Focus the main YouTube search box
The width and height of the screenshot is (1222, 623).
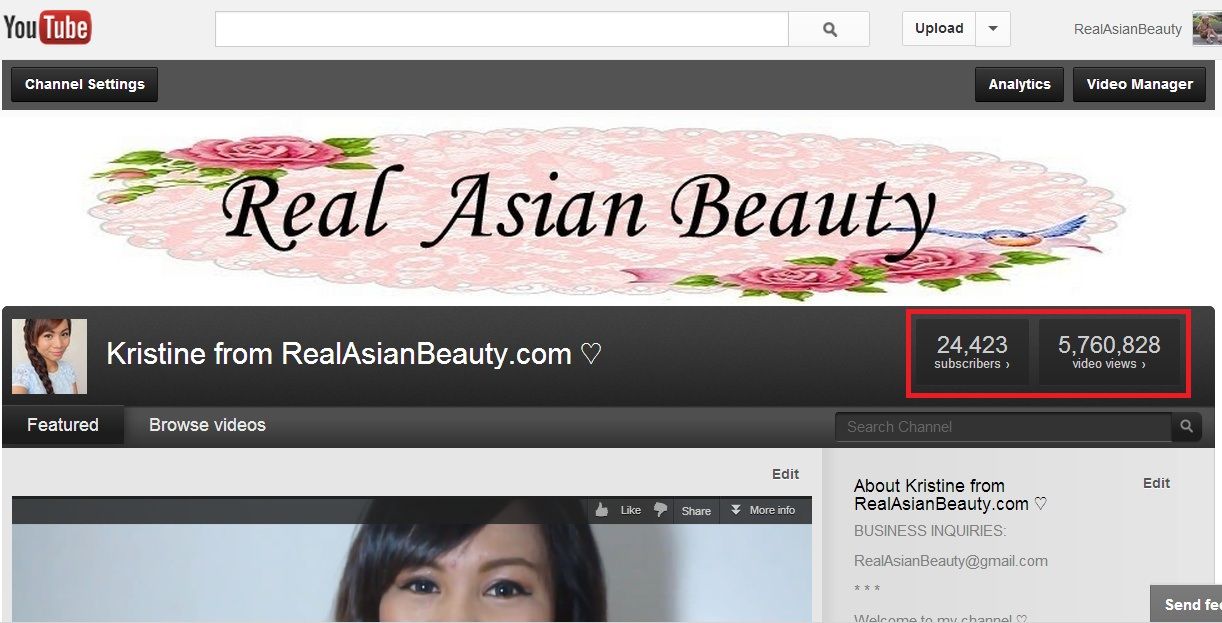502,29
